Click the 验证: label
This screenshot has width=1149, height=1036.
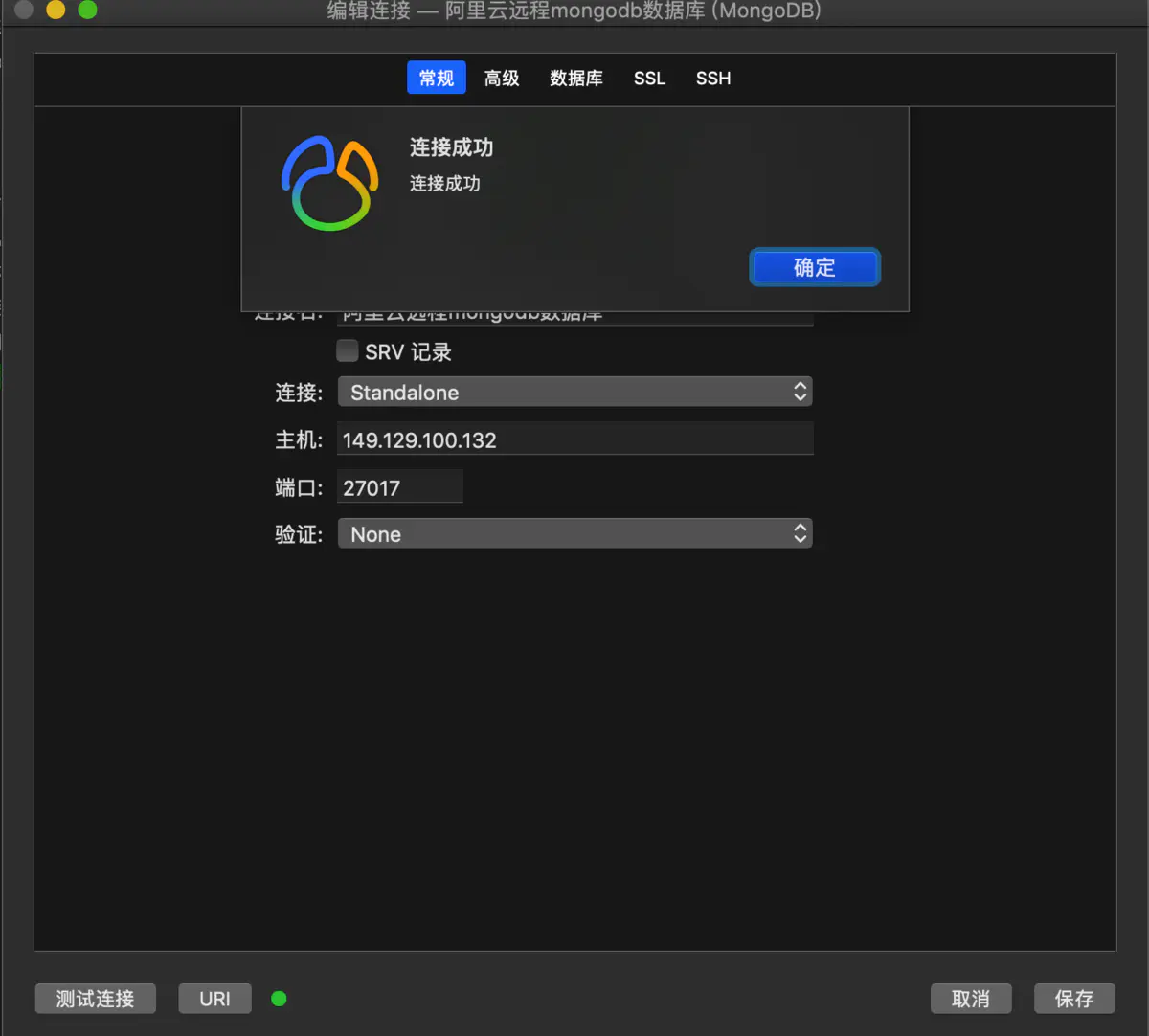pyautogui.click(x=299, y=533)
